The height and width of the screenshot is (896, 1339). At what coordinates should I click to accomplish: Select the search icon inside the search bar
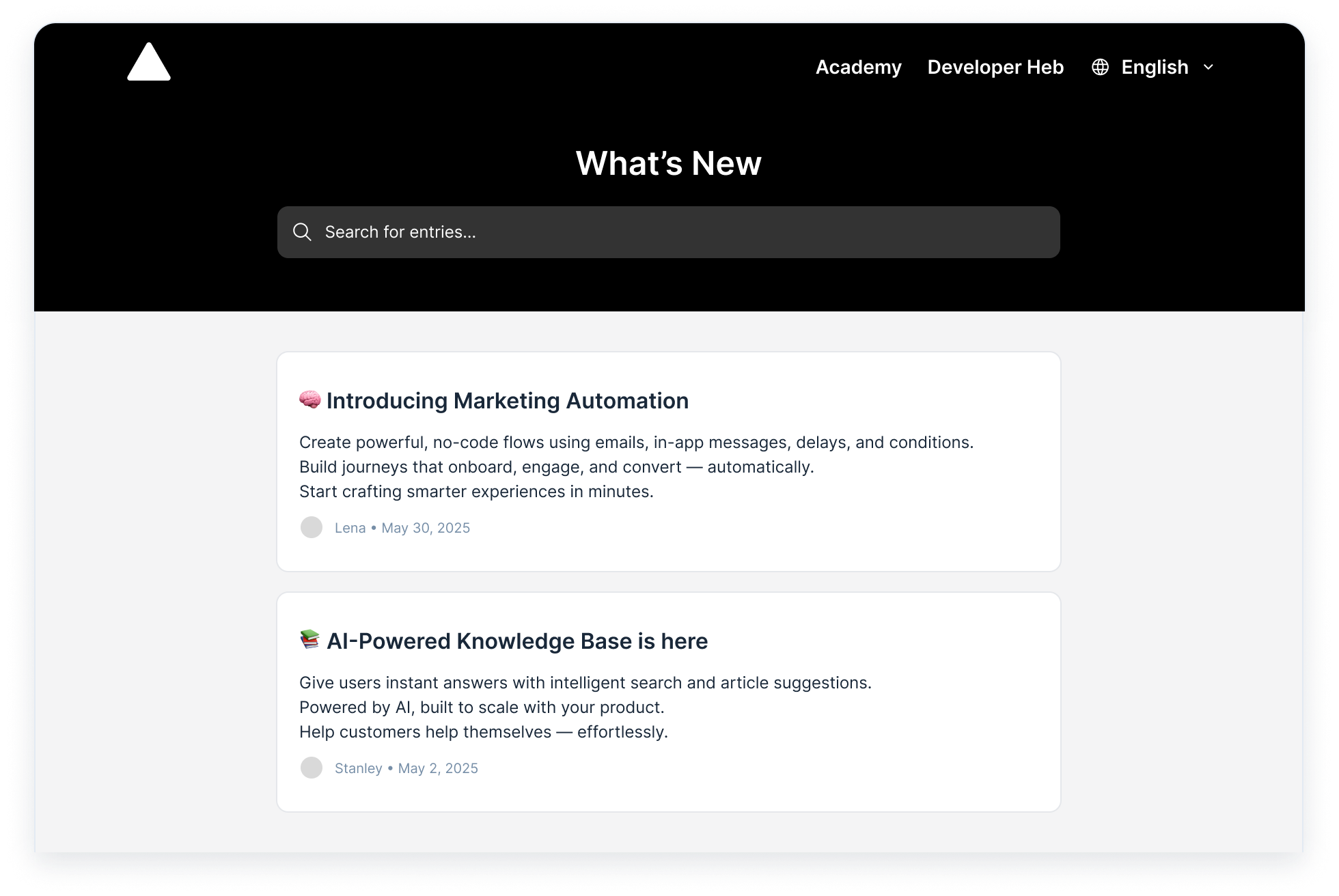pyautogui.click(x=302, y=232)
